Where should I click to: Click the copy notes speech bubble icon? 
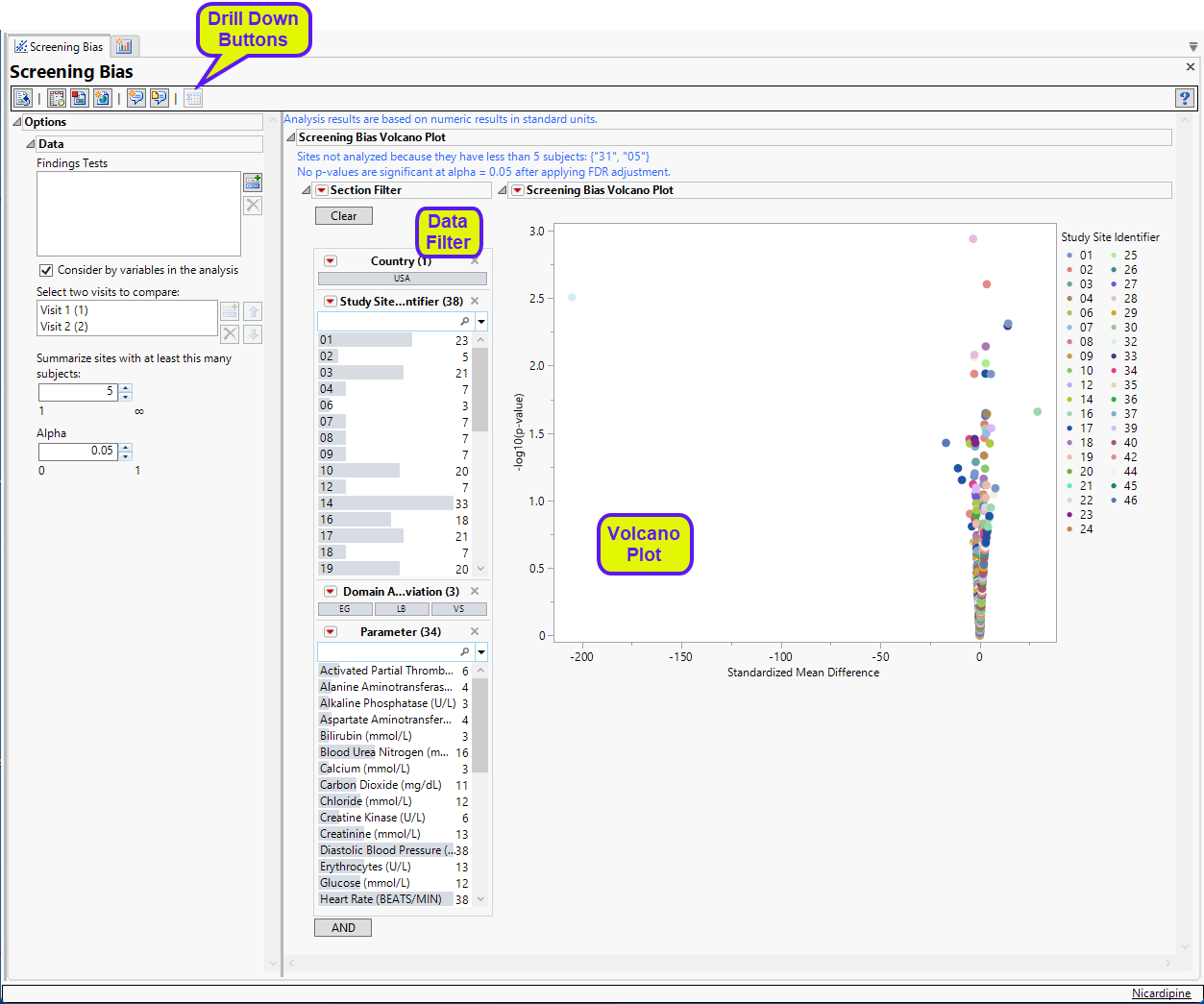pos(160,98)
